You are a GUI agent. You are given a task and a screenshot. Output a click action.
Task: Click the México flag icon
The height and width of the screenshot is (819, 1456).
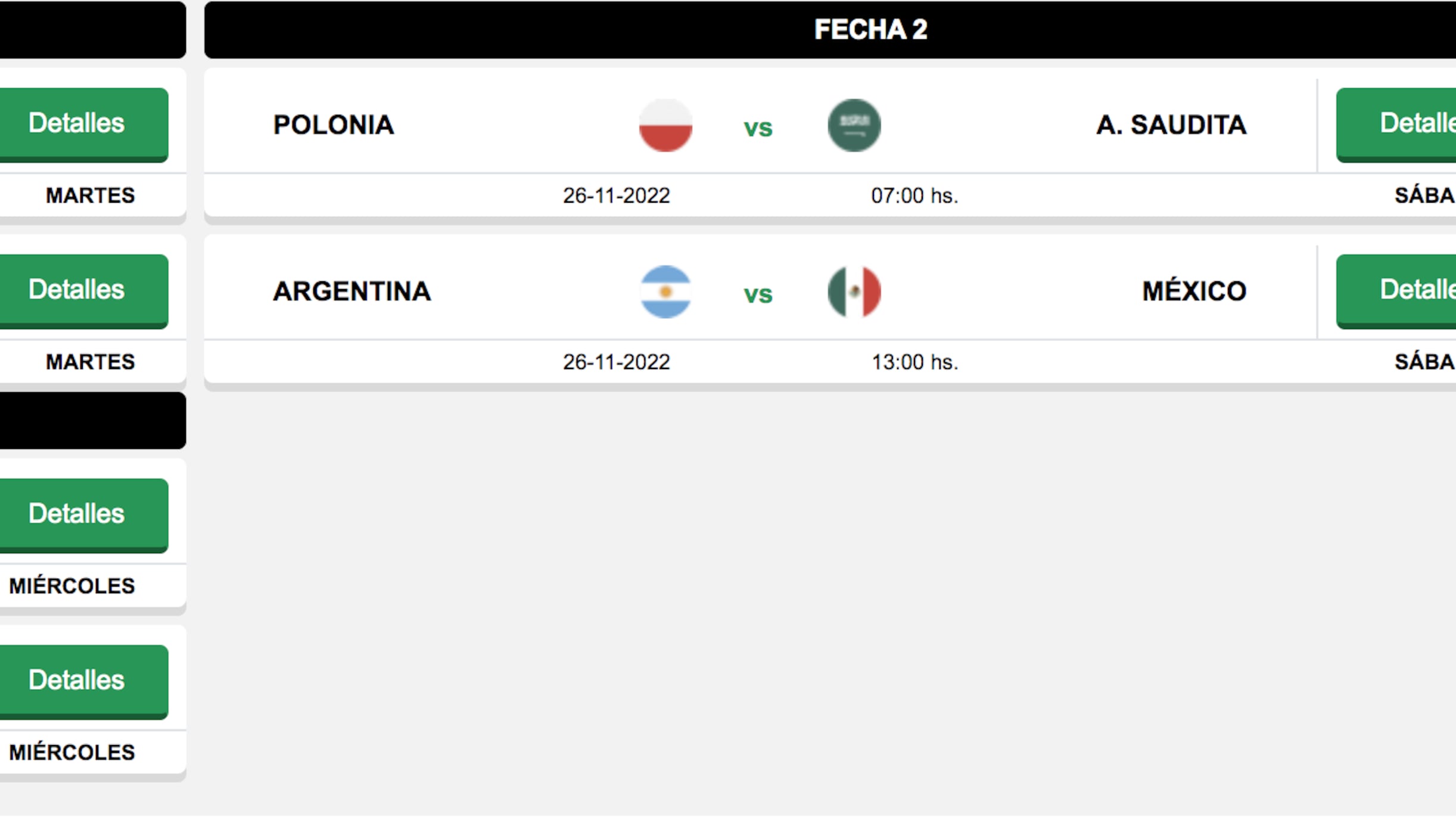coord(854,292)
